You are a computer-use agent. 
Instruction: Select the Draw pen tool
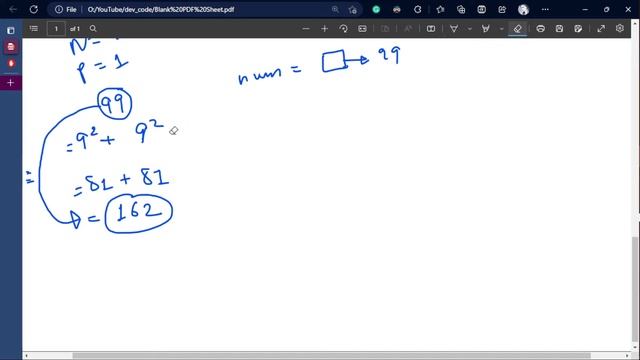pyautogui.click(x=454, y=29)
